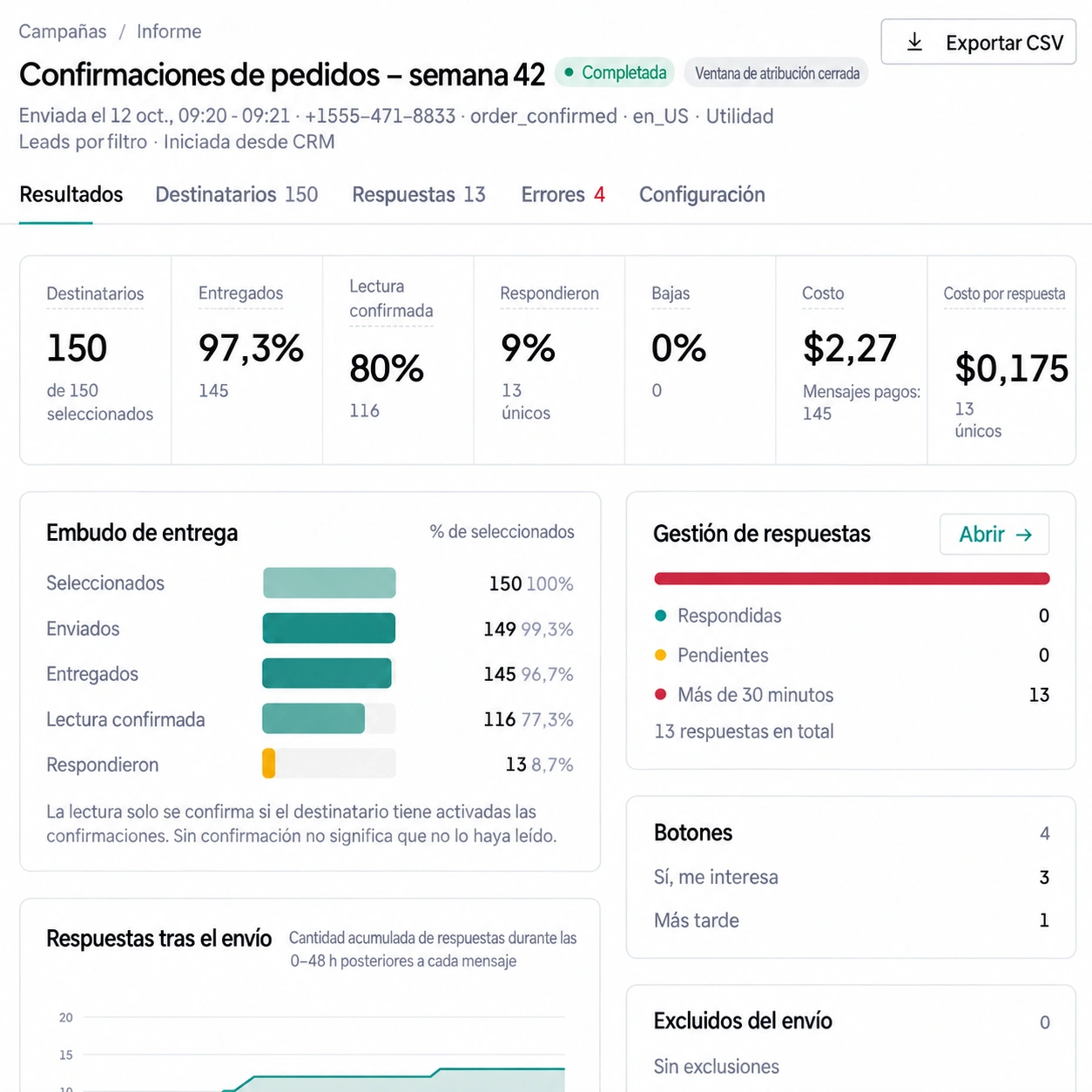Click the order_confirmed template name
1092x1092 pixels.
tap(543, 116)
